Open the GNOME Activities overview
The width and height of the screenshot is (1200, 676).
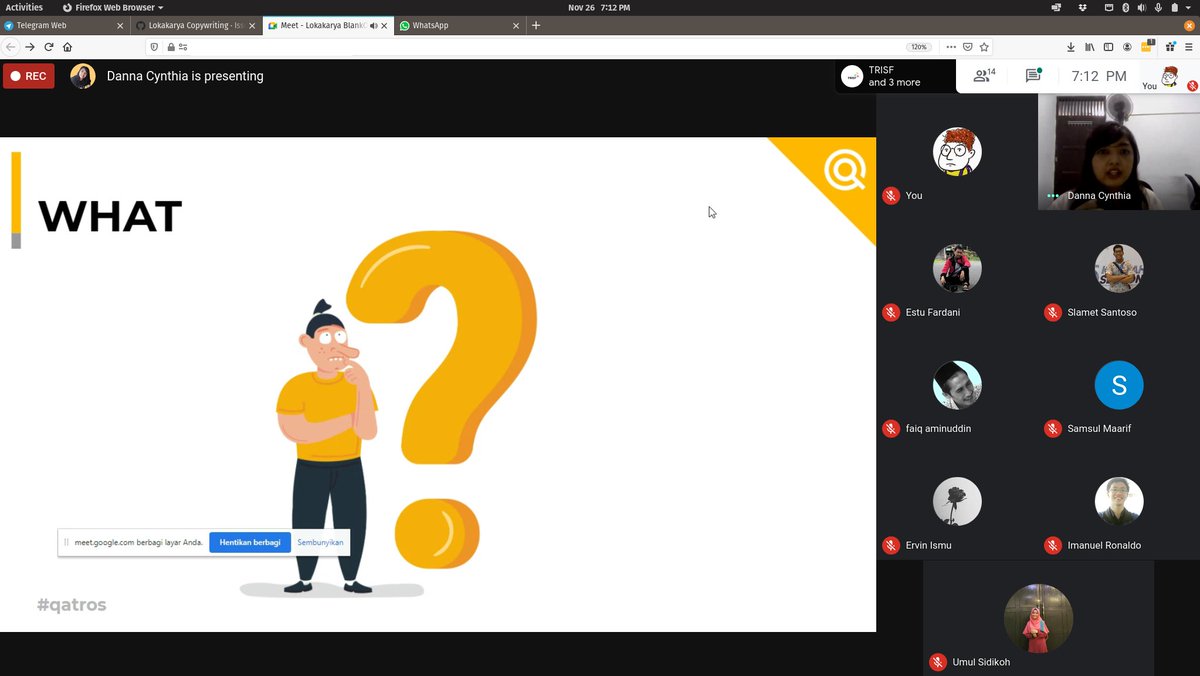pos(24,7)
